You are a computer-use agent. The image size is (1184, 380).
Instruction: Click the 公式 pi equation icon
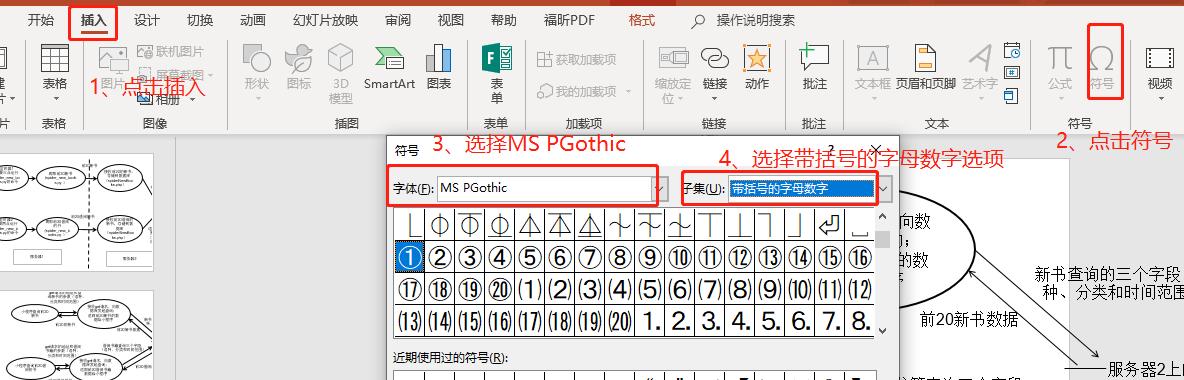[1060, 58]
